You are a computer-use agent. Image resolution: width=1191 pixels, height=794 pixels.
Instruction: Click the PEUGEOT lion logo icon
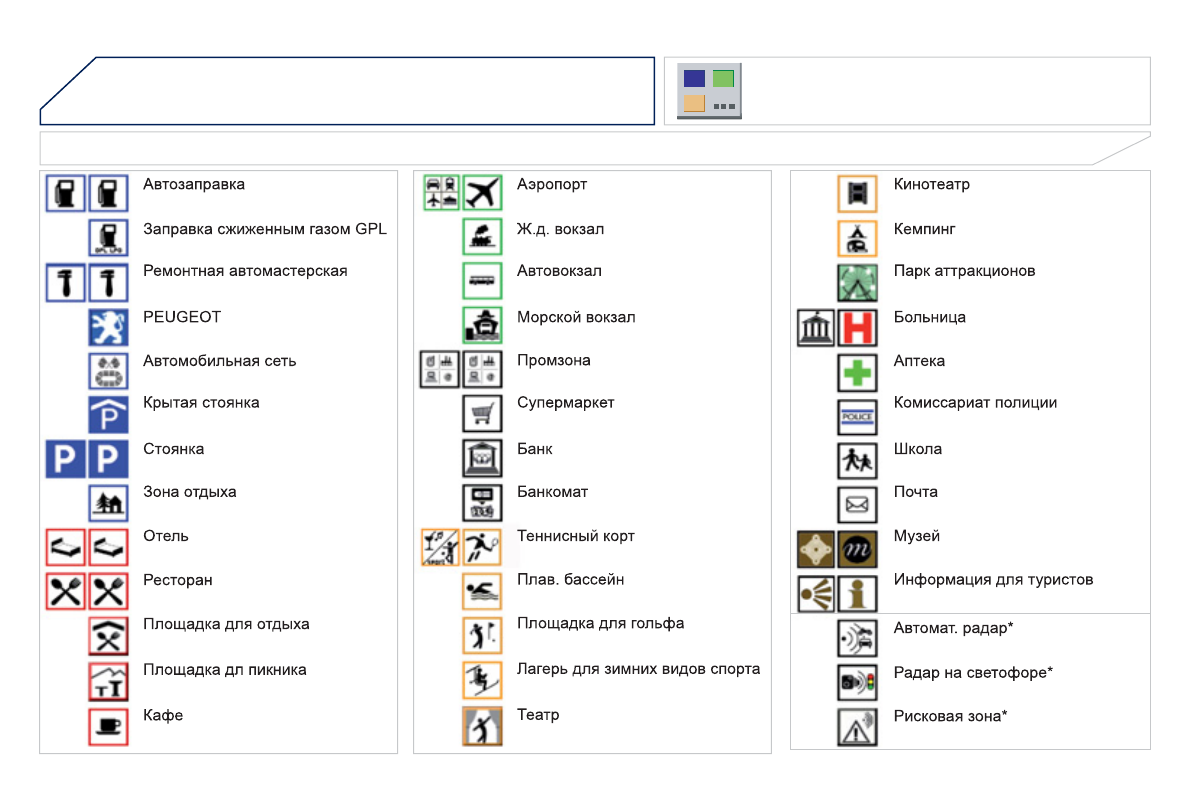click(108, 328)
